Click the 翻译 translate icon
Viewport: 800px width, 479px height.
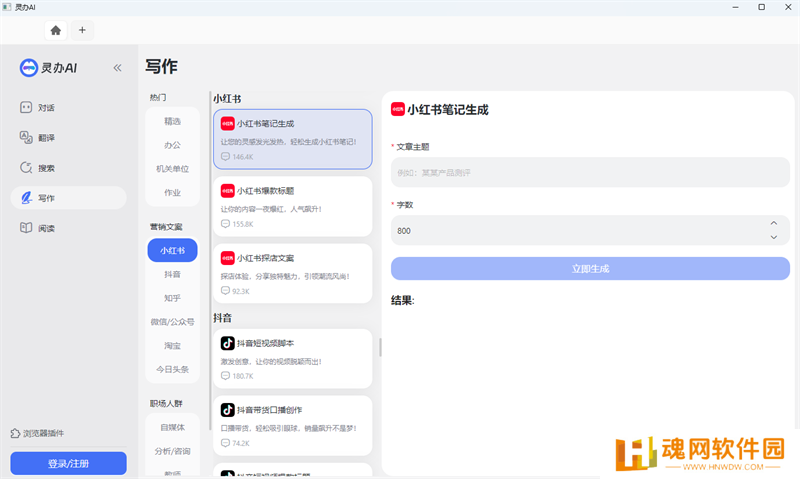pyautogui.click(x=26, y=137)
